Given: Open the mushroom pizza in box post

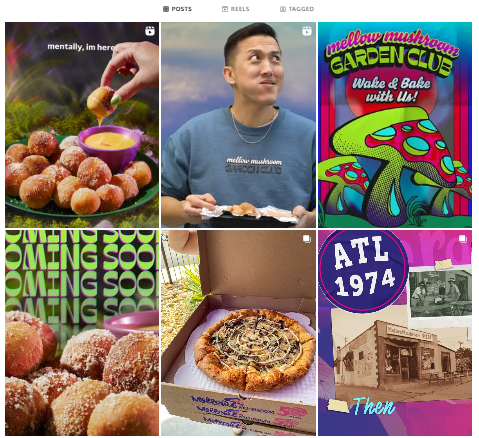Looking at the screenshot, I should (x=238, y=333).
